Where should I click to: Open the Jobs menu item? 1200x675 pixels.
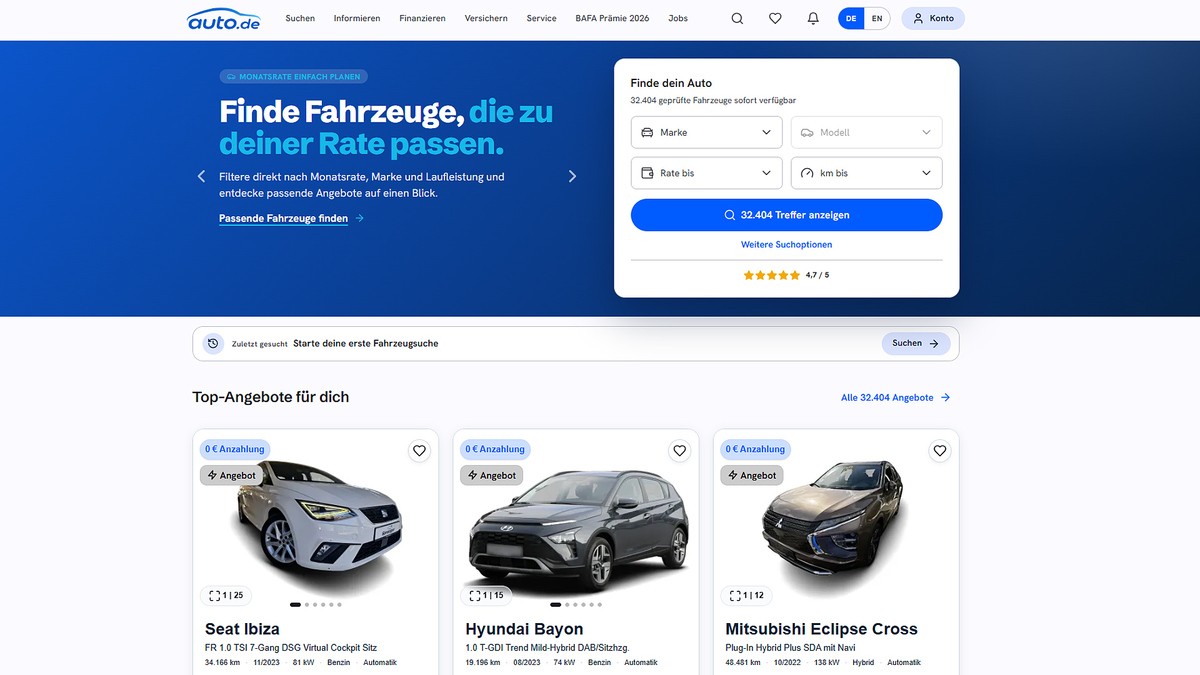click(x=678, y=18)
